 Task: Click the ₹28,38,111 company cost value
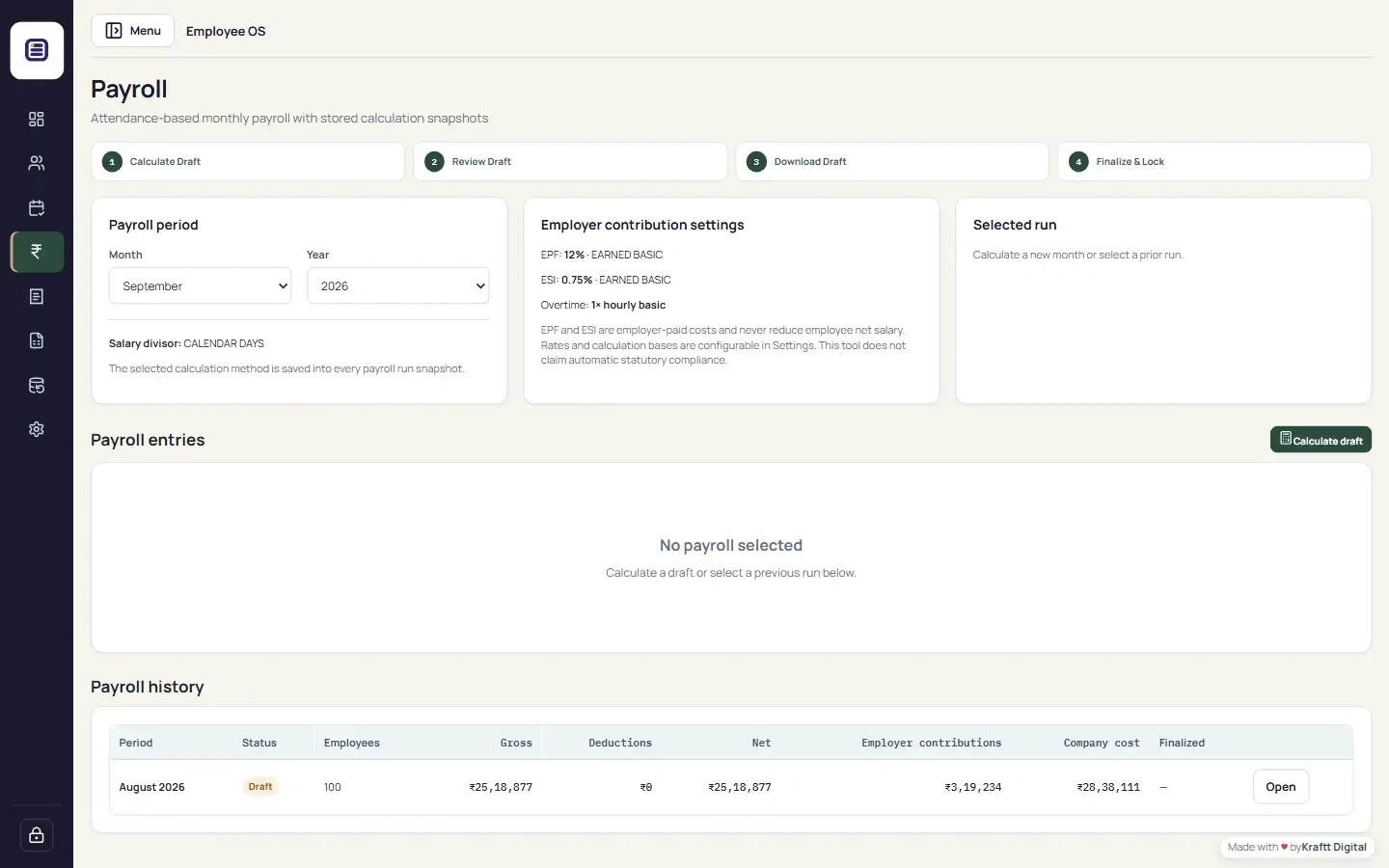pyautogui.click(x=1108, y=787)
